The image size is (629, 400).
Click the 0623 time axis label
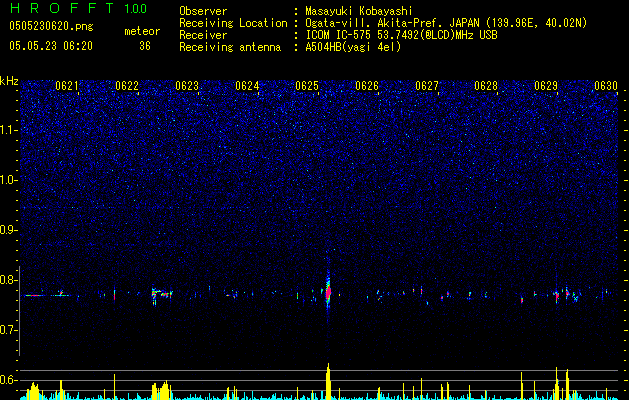tap(187, 86)
